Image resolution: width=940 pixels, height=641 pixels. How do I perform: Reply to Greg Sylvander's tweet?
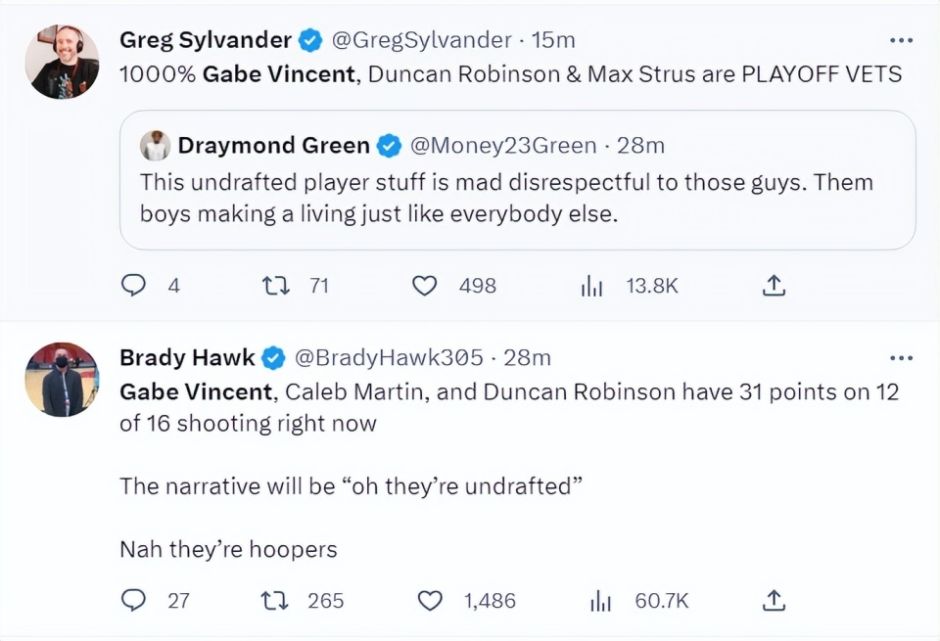(x=134, y=286)
